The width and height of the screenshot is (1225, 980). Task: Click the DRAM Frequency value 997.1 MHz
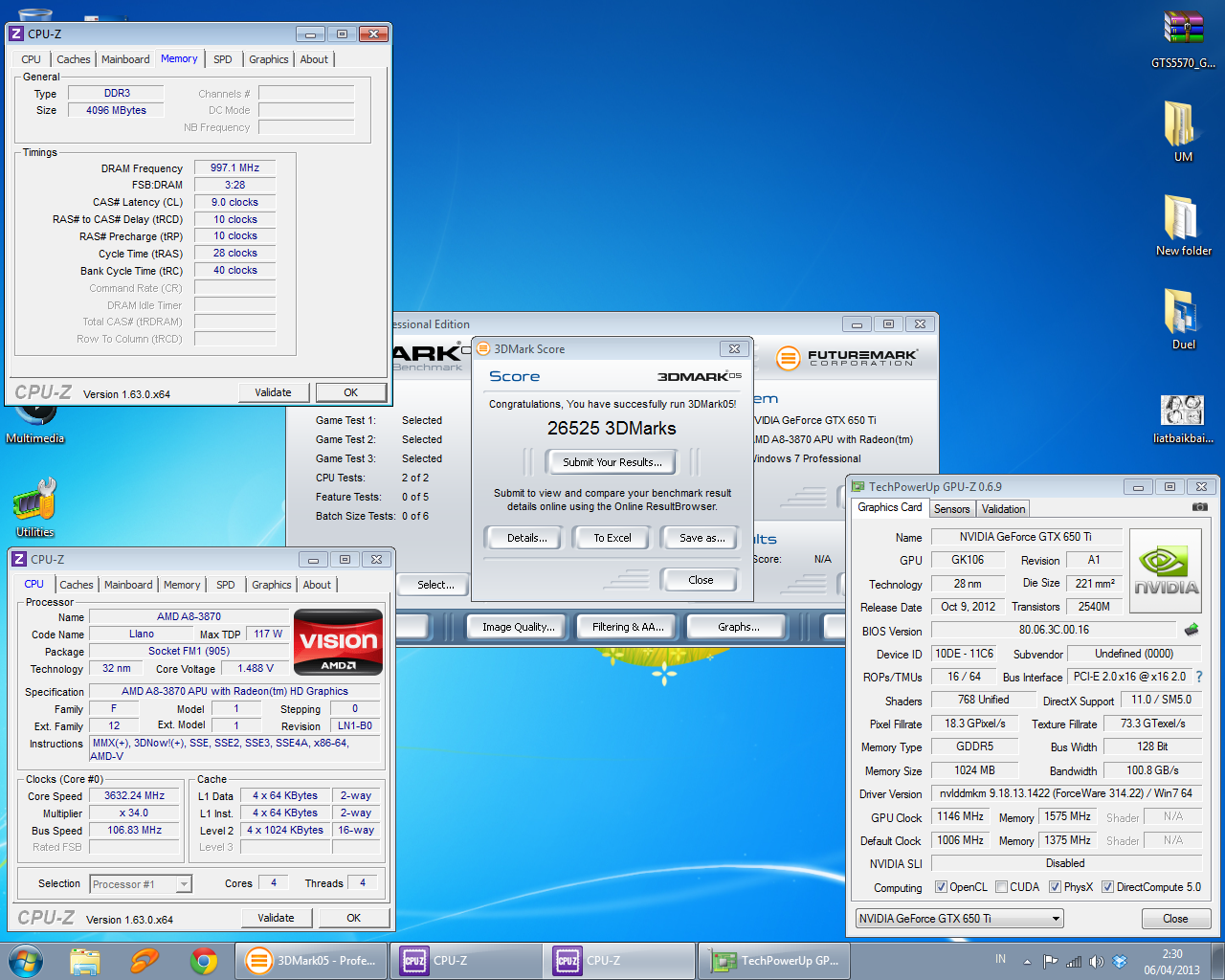[235, 167]
